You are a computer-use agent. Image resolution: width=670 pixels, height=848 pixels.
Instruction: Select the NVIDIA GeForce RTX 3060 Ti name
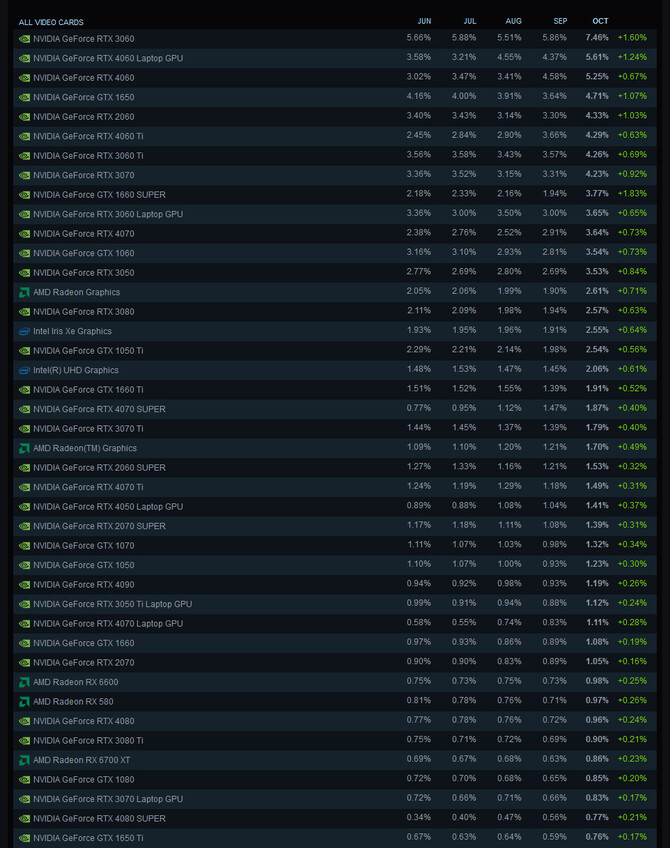point(88,156)
